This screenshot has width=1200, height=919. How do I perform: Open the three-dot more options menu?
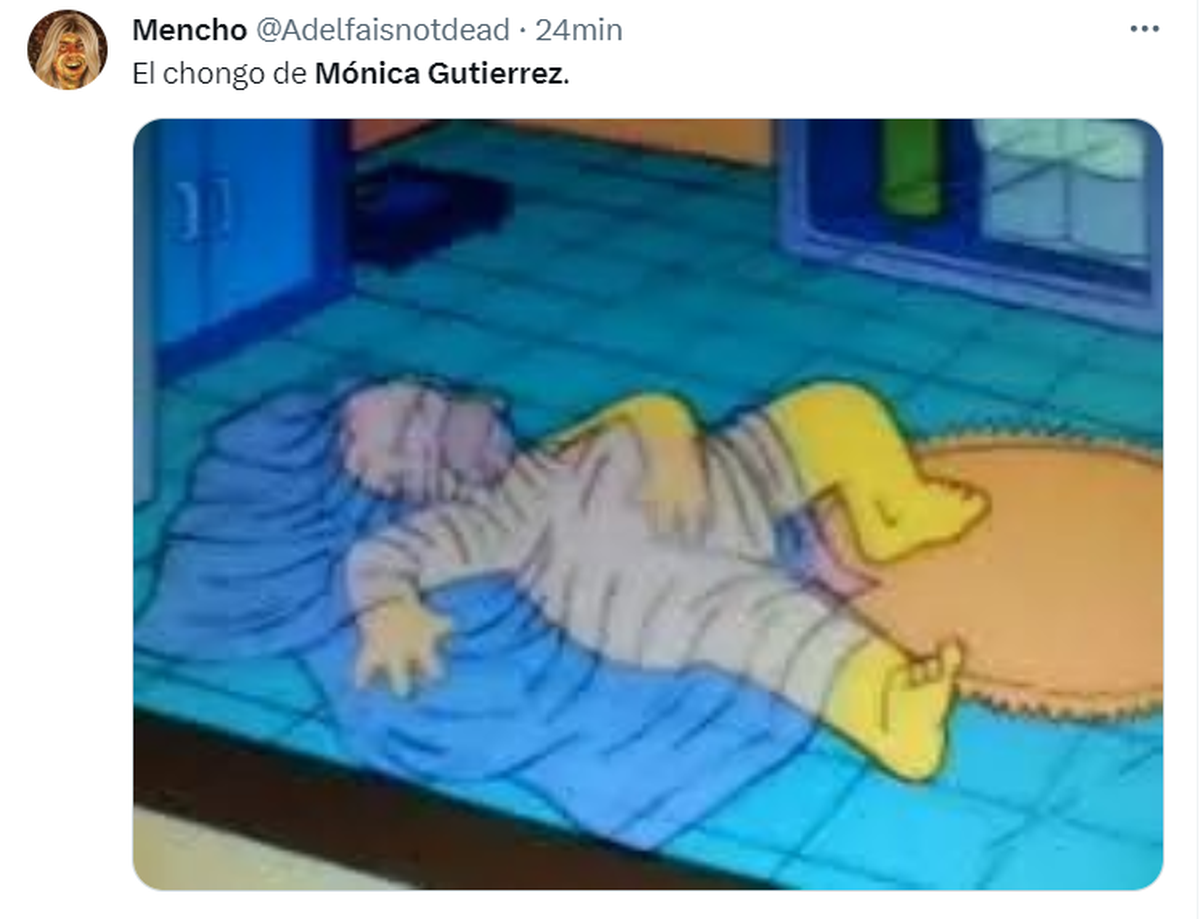[x=1144, y=29]
